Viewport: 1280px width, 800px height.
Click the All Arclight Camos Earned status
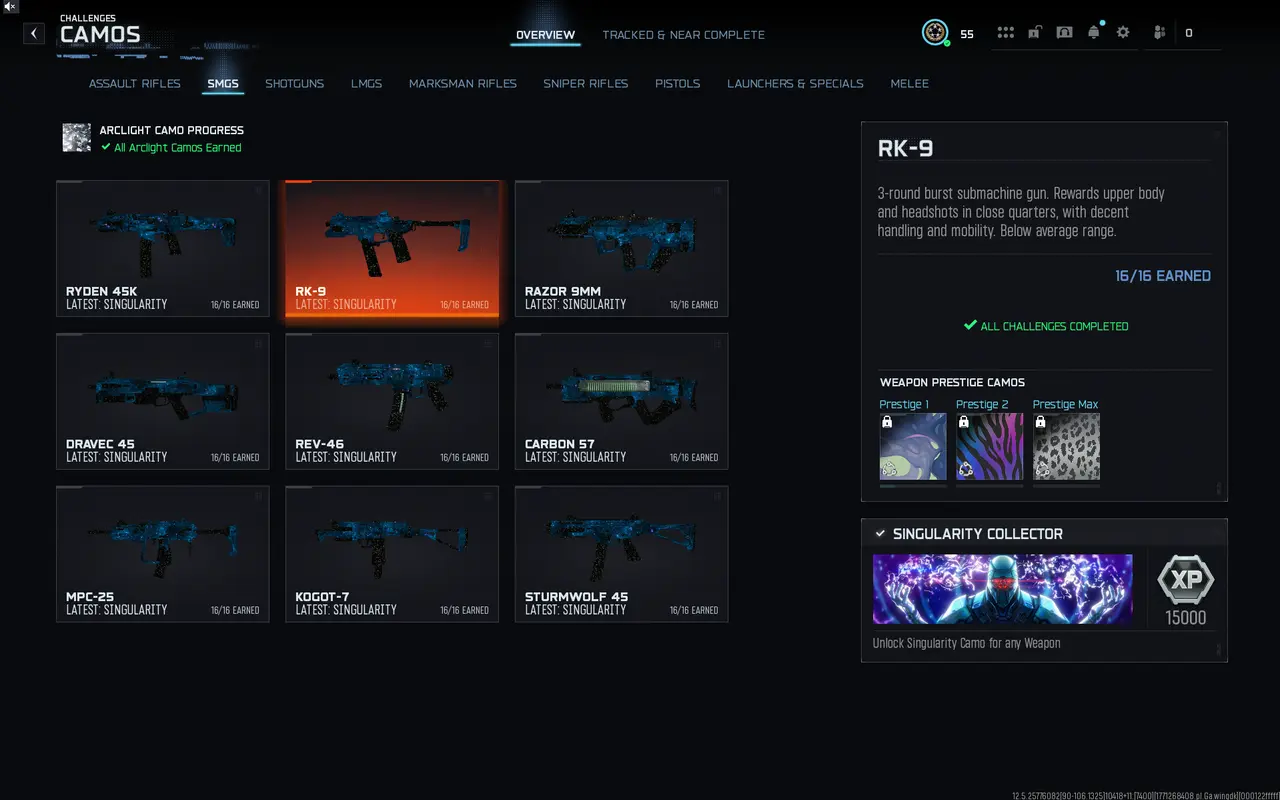coord(178,148)
